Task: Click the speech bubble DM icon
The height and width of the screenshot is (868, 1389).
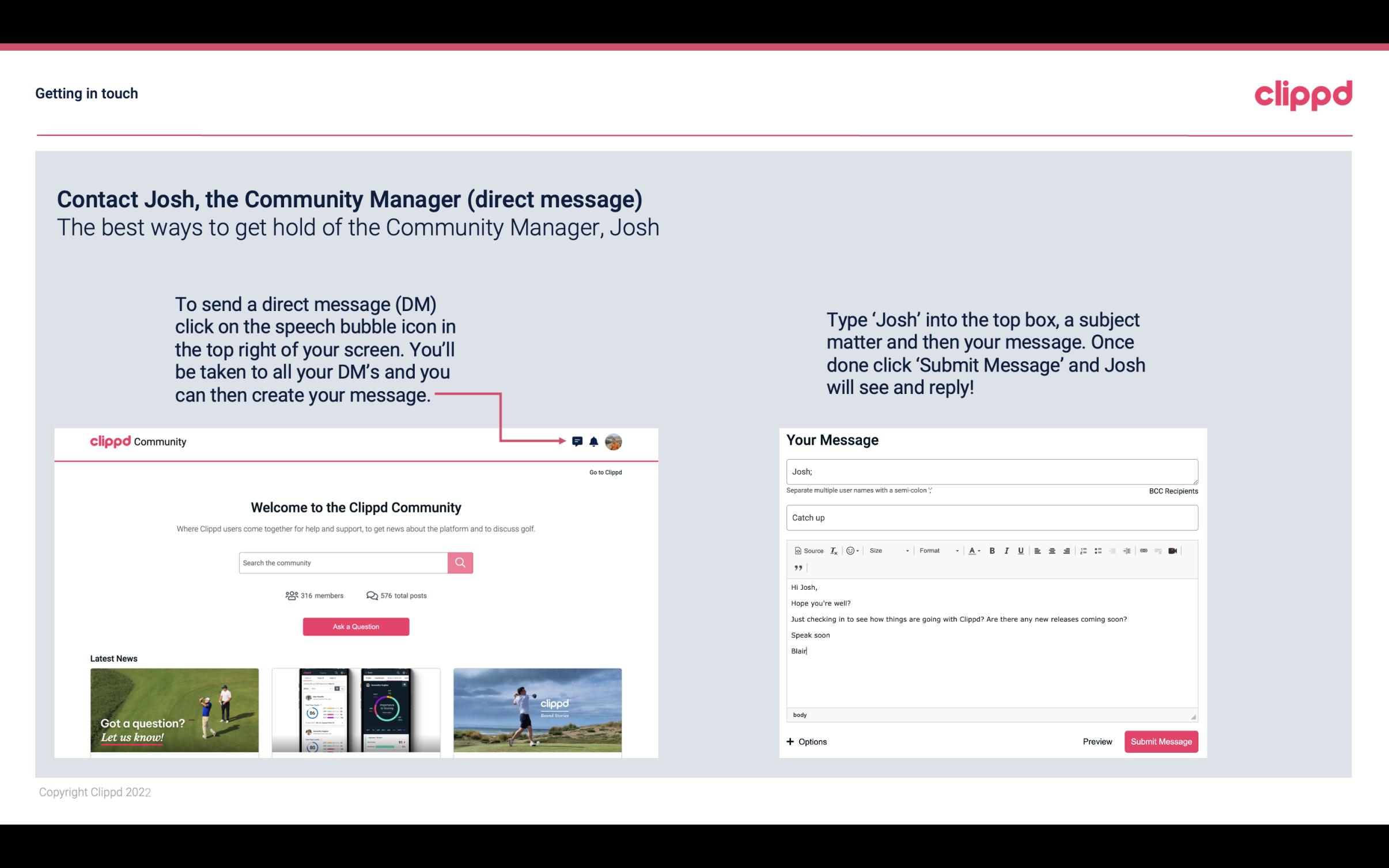Action: pyautogui.click(x=578, y=441)
